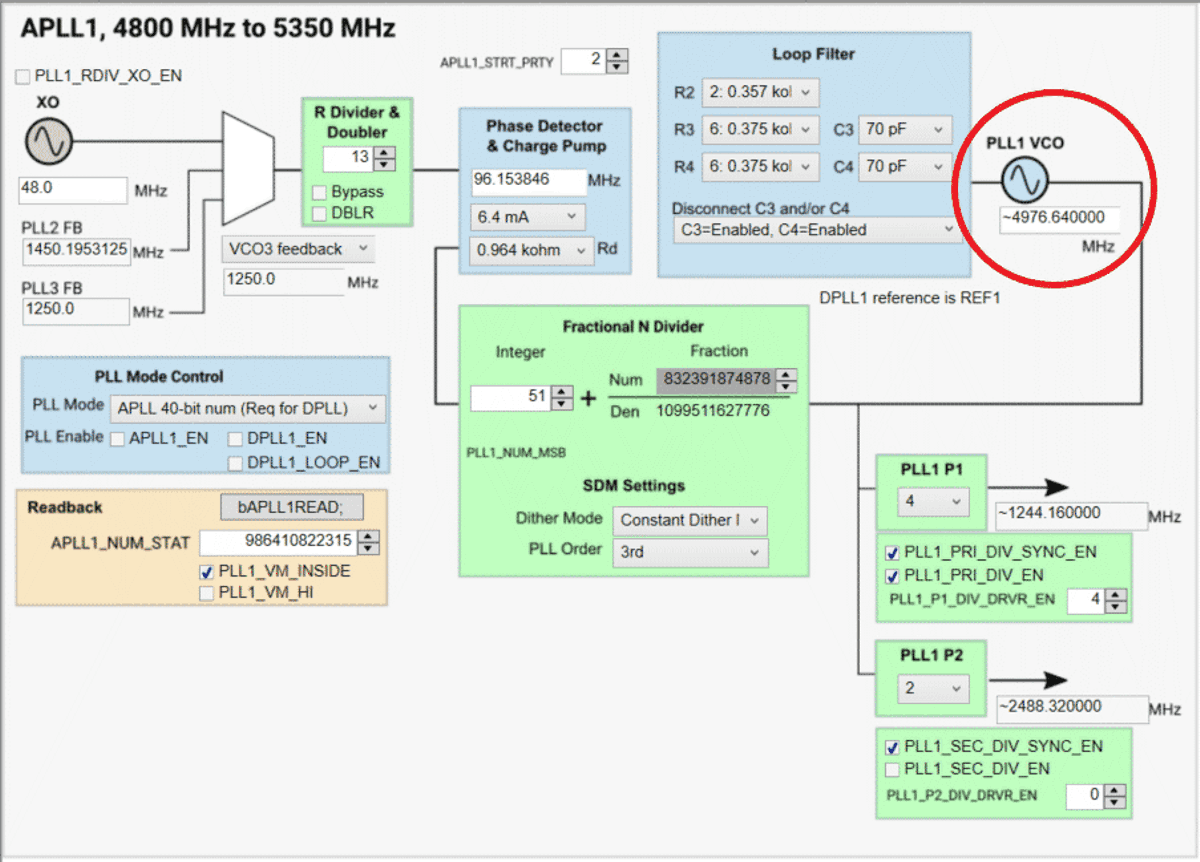Disable the PLL1_PRI_DIV_SYNC_EN checkbox

pos(892,551)
